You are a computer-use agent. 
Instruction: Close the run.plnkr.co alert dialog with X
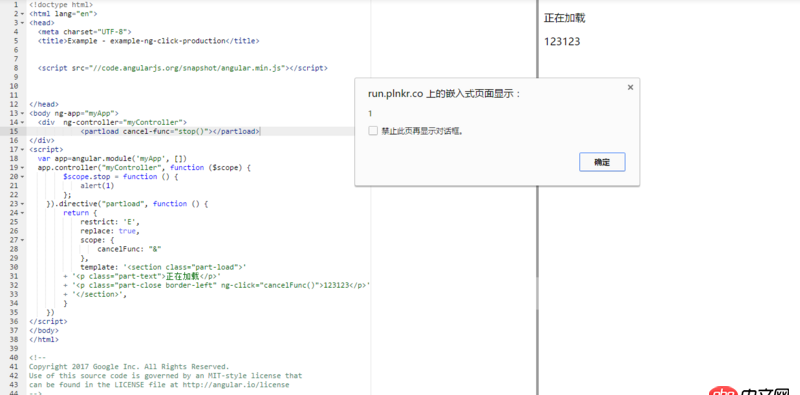tap(631, 87)
